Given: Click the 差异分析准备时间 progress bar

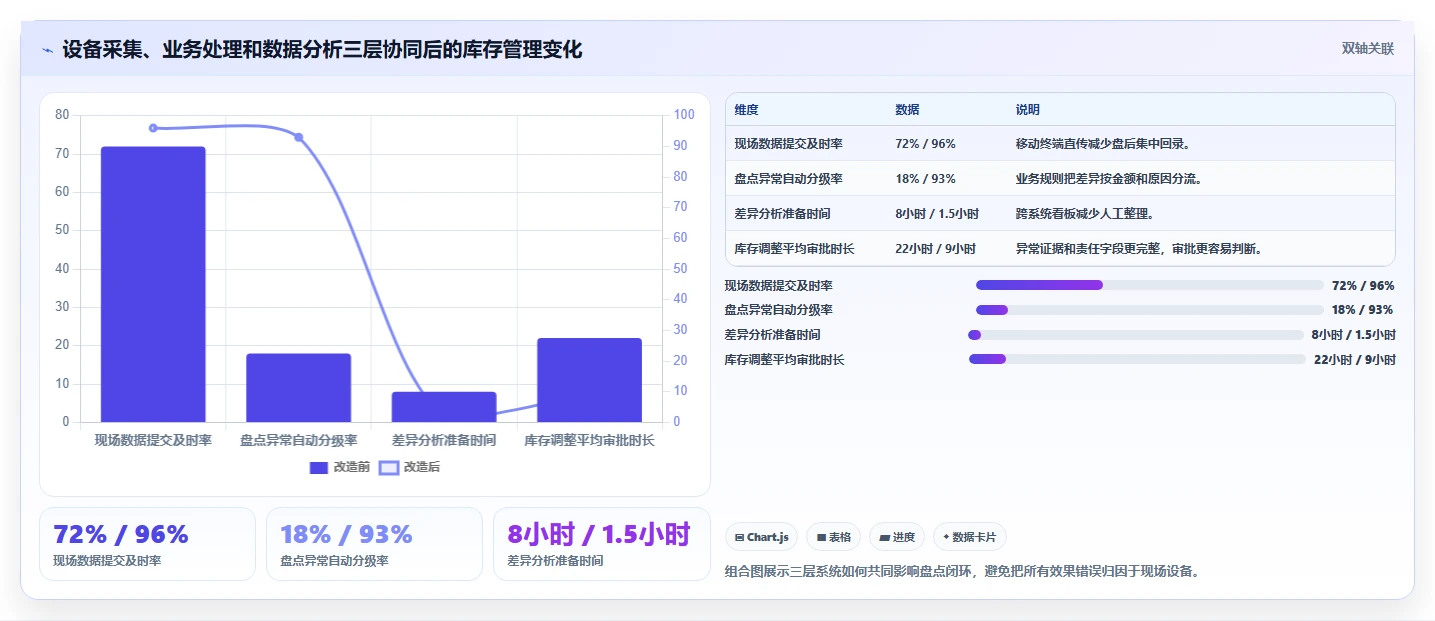Looking at the screenshot, I should pyautogui.click(x=1136, y=335).
